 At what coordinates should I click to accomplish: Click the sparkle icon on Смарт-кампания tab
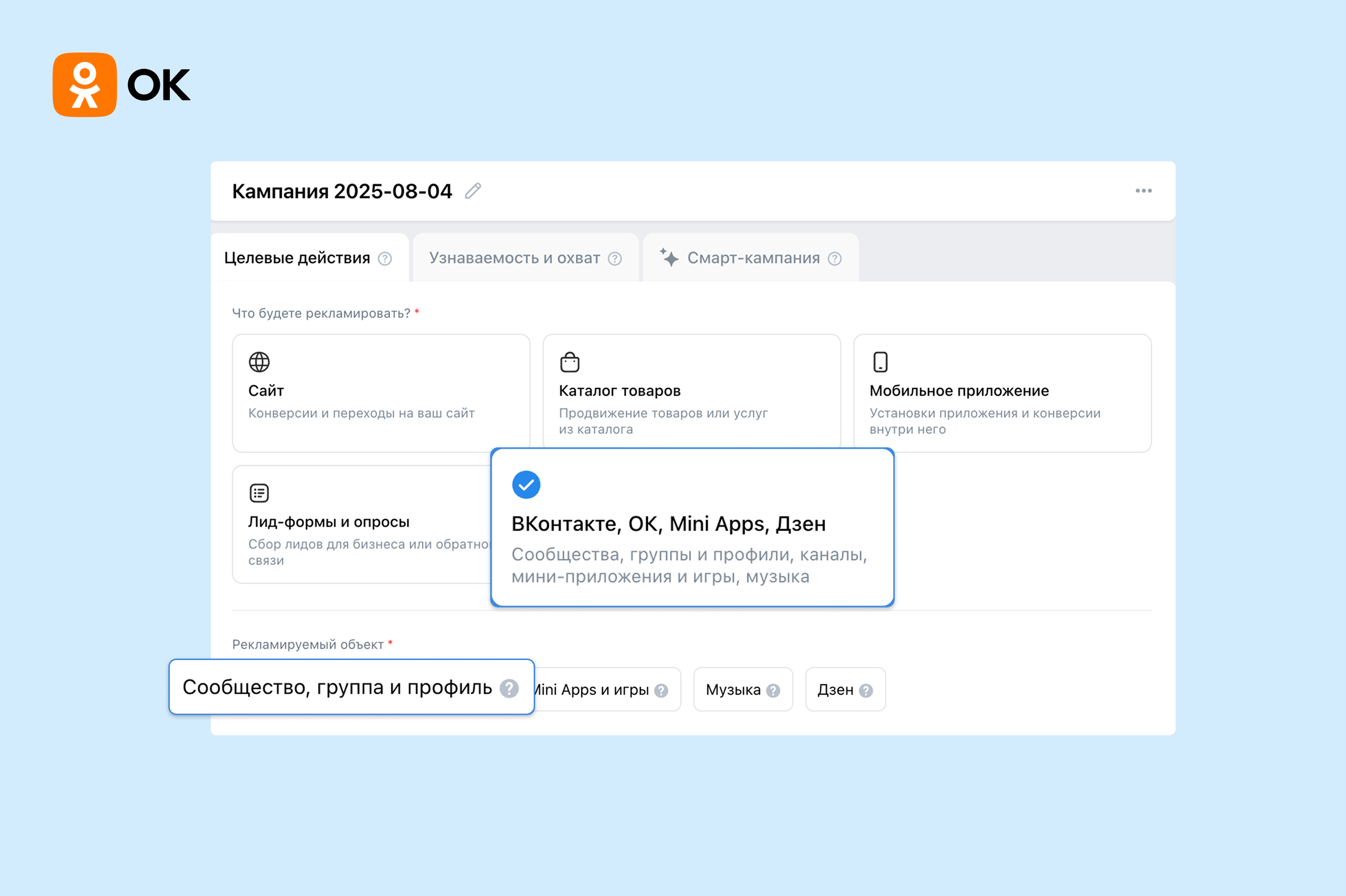coord(669,257)
